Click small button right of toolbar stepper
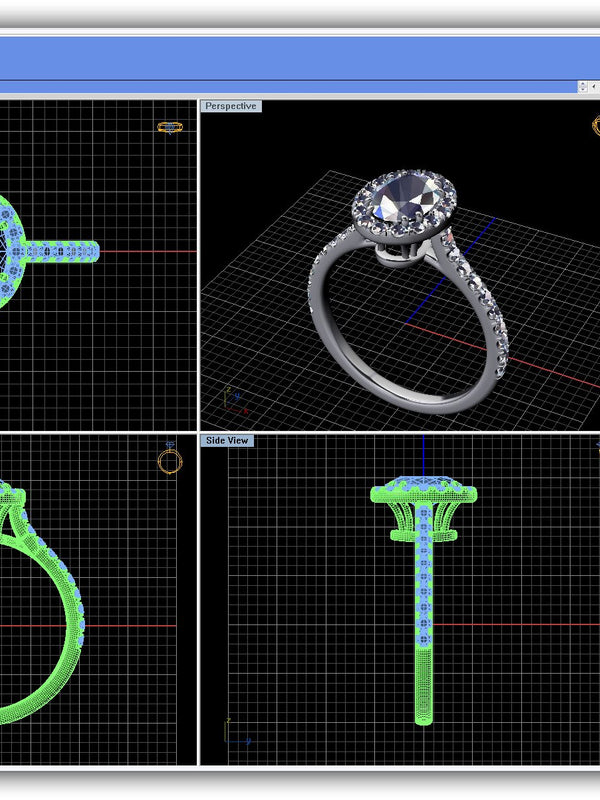The height and width of the screenshot is (800, 600). tap(594, 88)
